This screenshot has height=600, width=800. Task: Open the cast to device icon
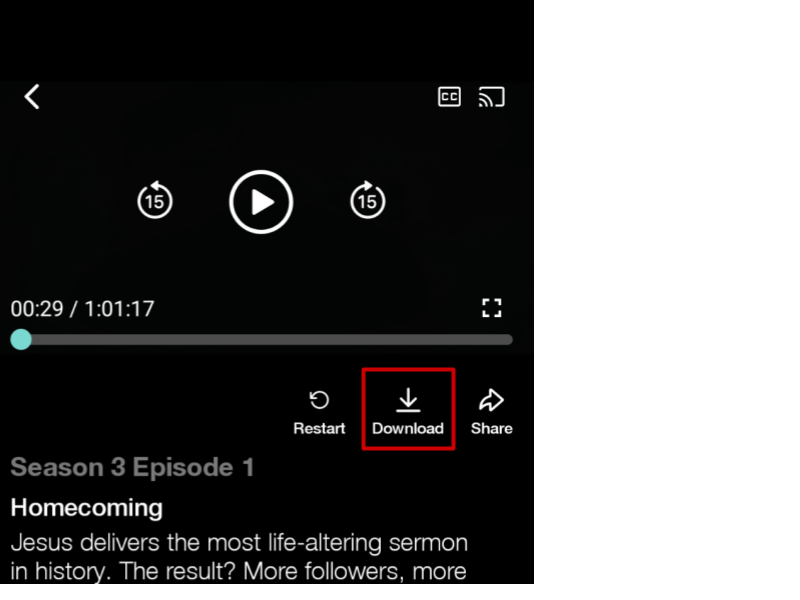pyautogui.click(x=491, y=97)
